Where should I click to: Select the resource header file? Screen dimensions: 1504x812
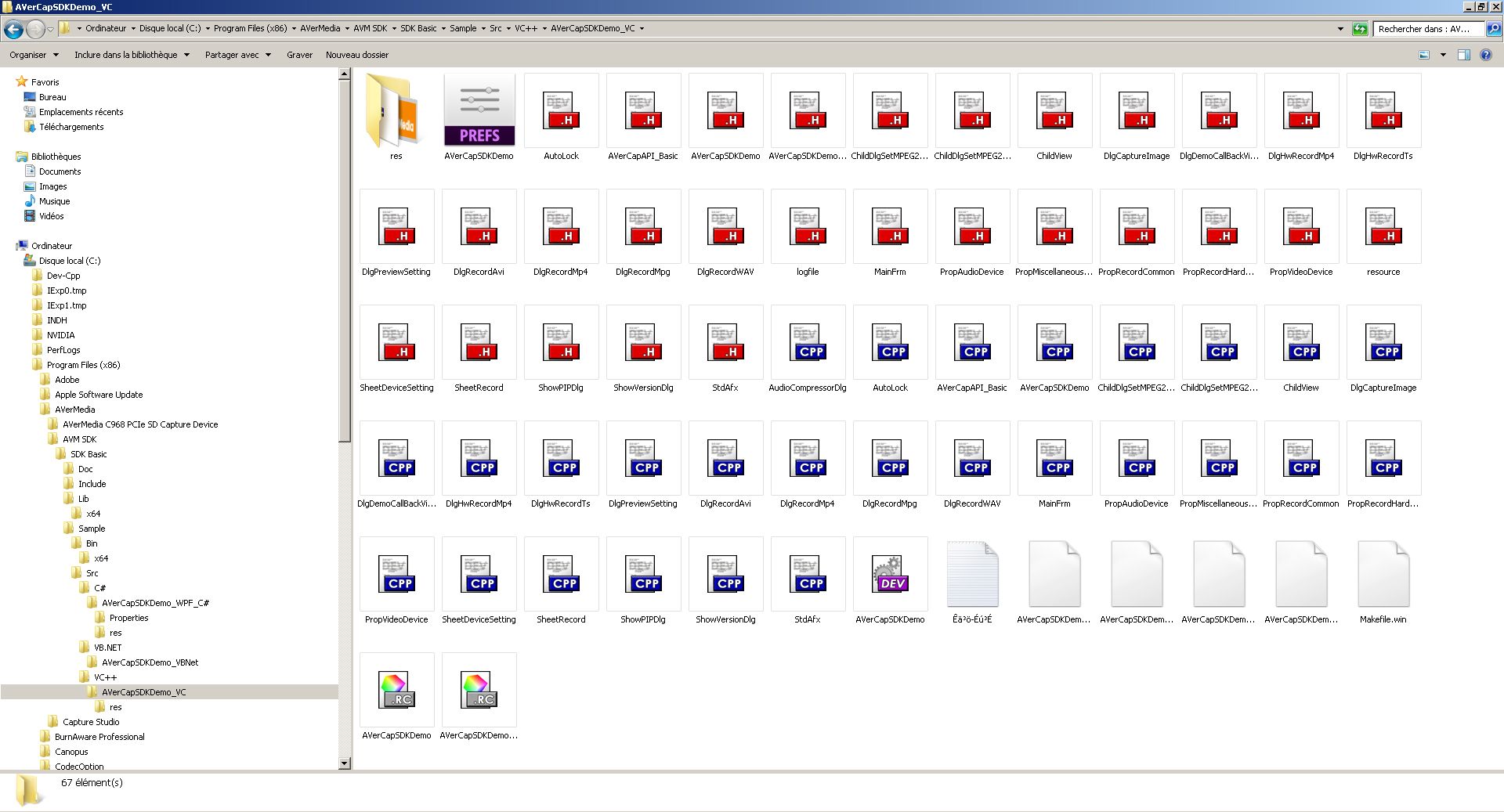[x=1384, y=226]
